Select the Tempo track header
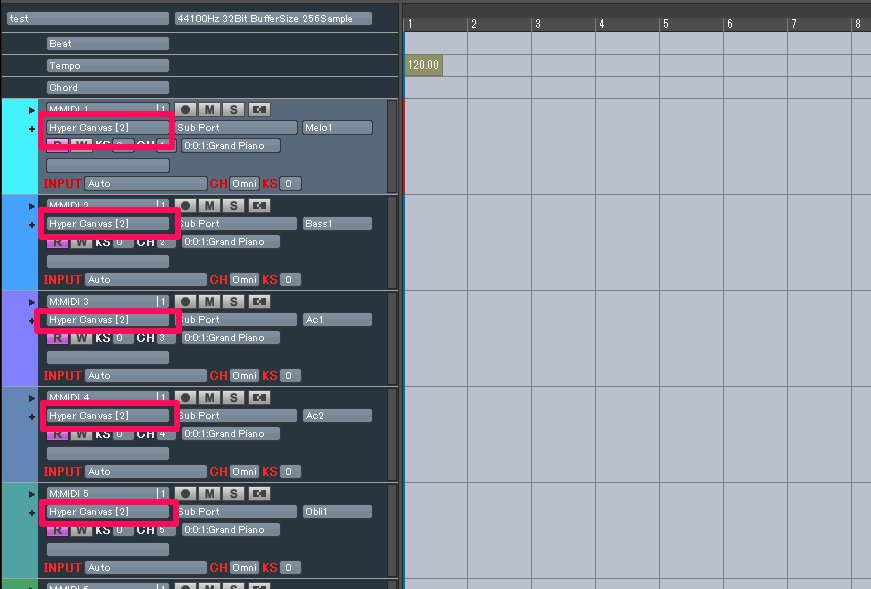This screenshot has width=871, height=589. click(x=108, y=65)
